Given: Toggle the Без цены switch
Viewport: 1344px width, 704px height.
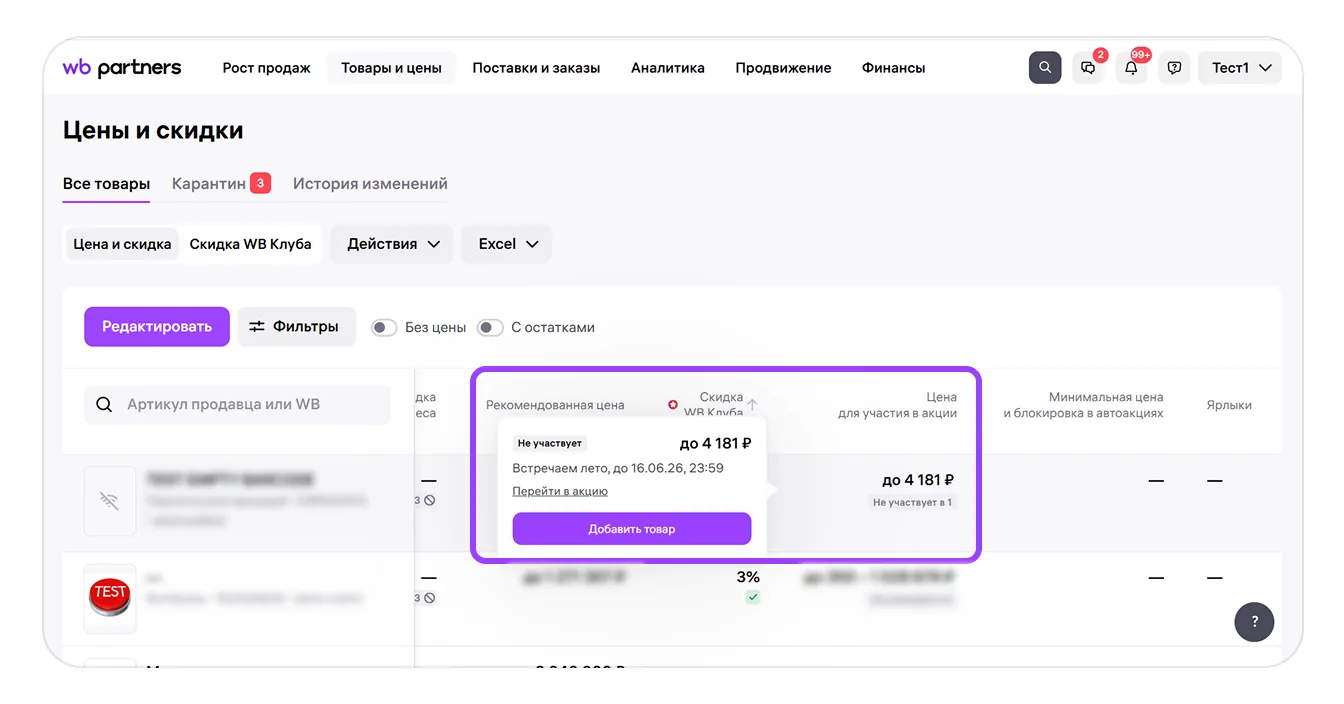Looking at the screenshot, I should pos(384,327).
